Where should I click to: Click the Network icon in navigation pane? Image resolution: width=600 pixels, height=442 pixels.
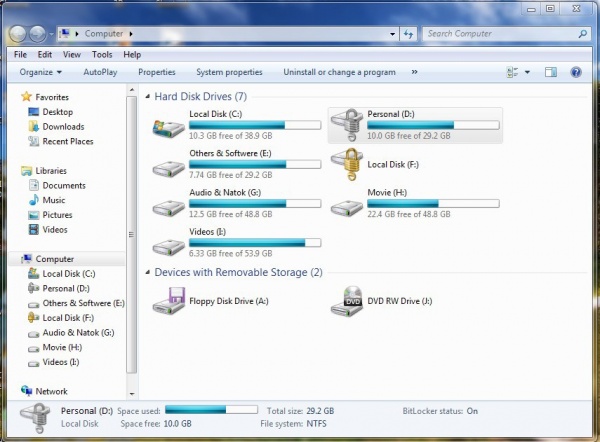(x=26, y=391)
